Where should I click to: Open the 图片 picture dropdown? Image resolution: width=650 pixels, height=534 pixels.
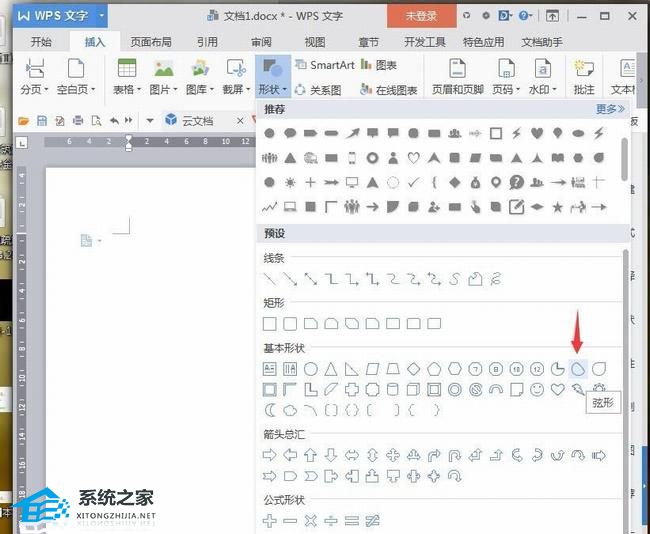(x=163, y=77)
